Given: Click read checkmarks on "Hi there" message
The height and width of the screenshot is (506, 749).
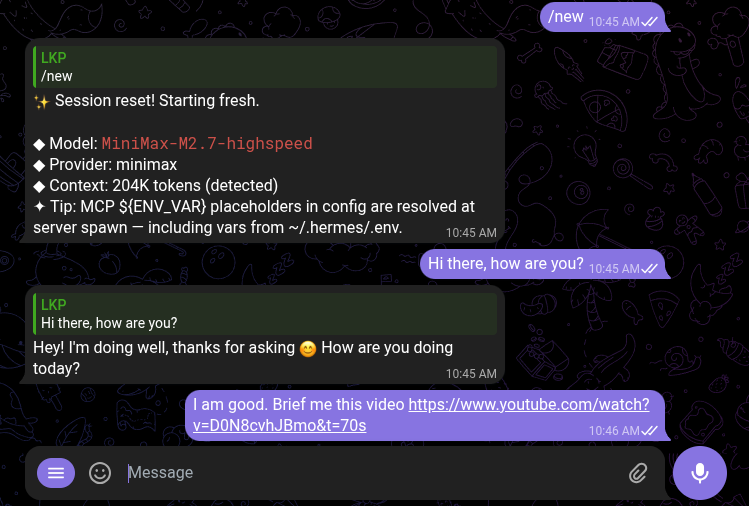Looking at the screenshot, I should click(x=650, y=268).
